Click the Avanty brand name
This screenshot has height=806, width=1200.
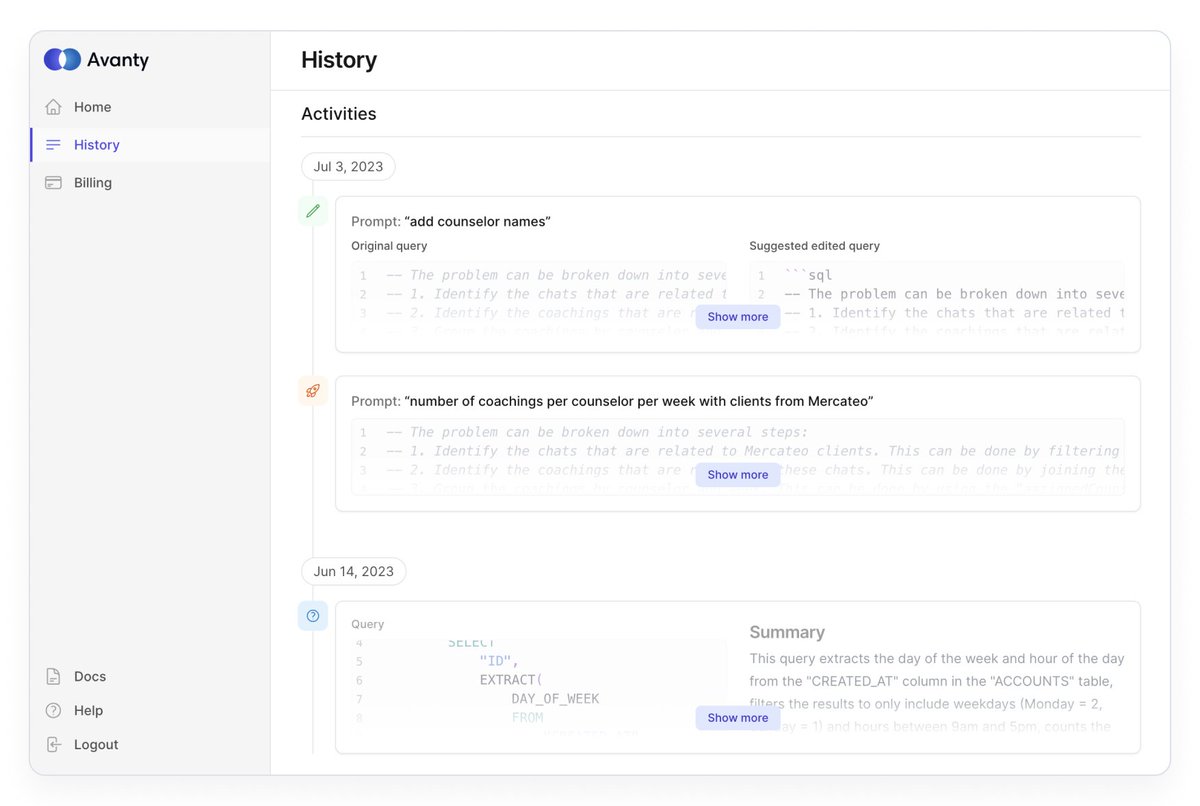pyautogui.click(x=118, y=60)
